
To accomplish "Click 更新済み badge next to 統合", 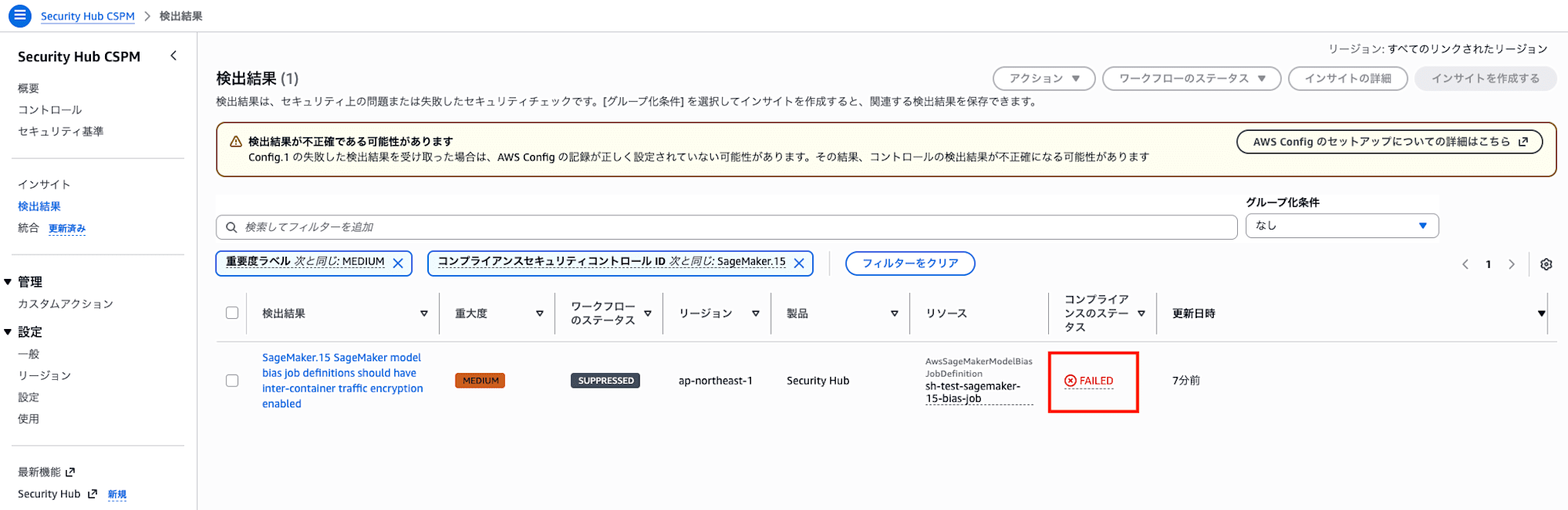I will coord(67,229).
